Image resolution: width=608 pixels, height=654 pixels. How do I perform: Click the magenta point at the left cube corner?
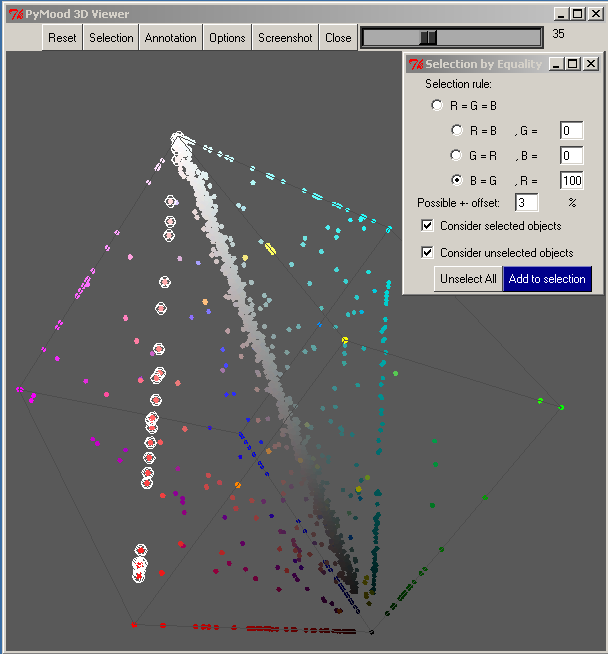20,389
